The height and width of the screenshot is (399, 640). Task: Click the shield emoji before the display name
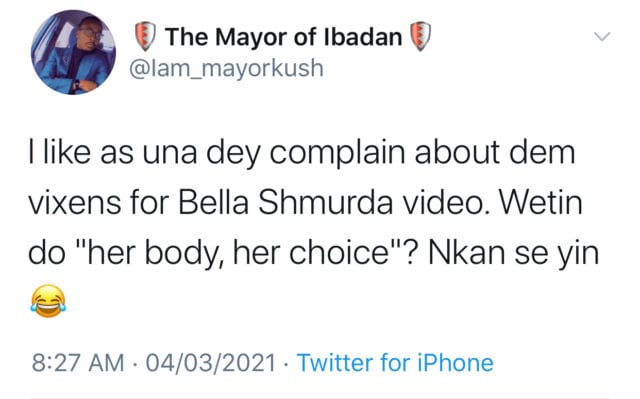(145, 36)
